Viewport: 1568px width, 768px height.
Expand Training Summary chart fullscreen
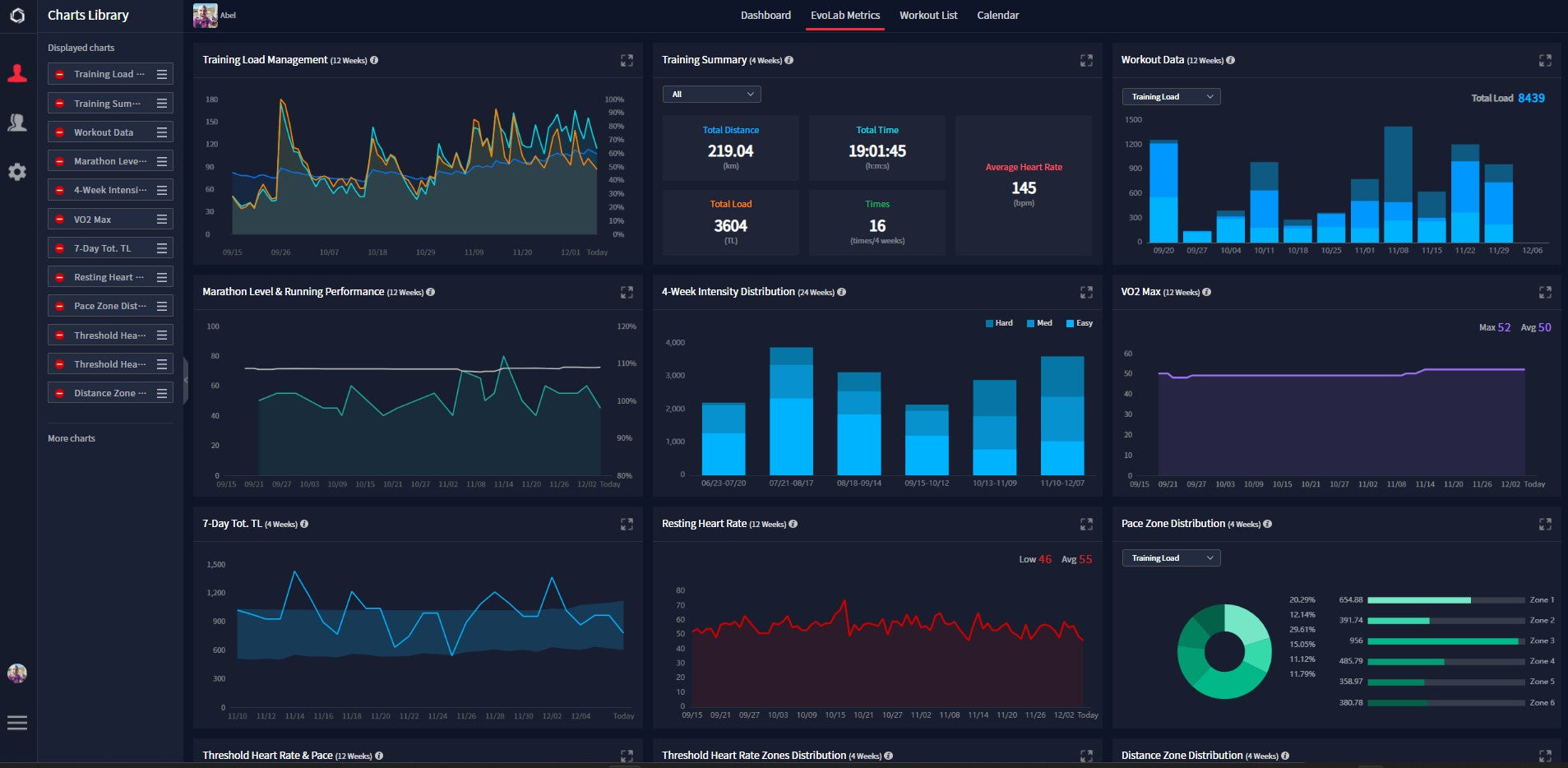coord(1086,60)
